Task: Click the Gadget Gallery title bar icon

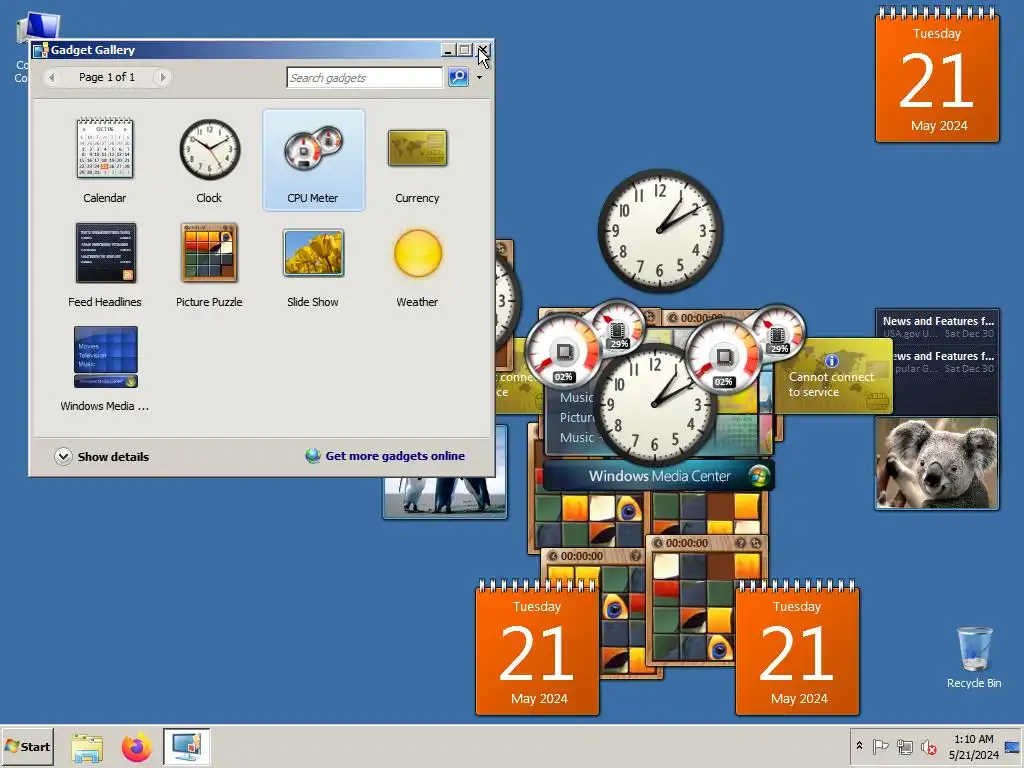Action: pyautogui.click(x=40, y=50)
